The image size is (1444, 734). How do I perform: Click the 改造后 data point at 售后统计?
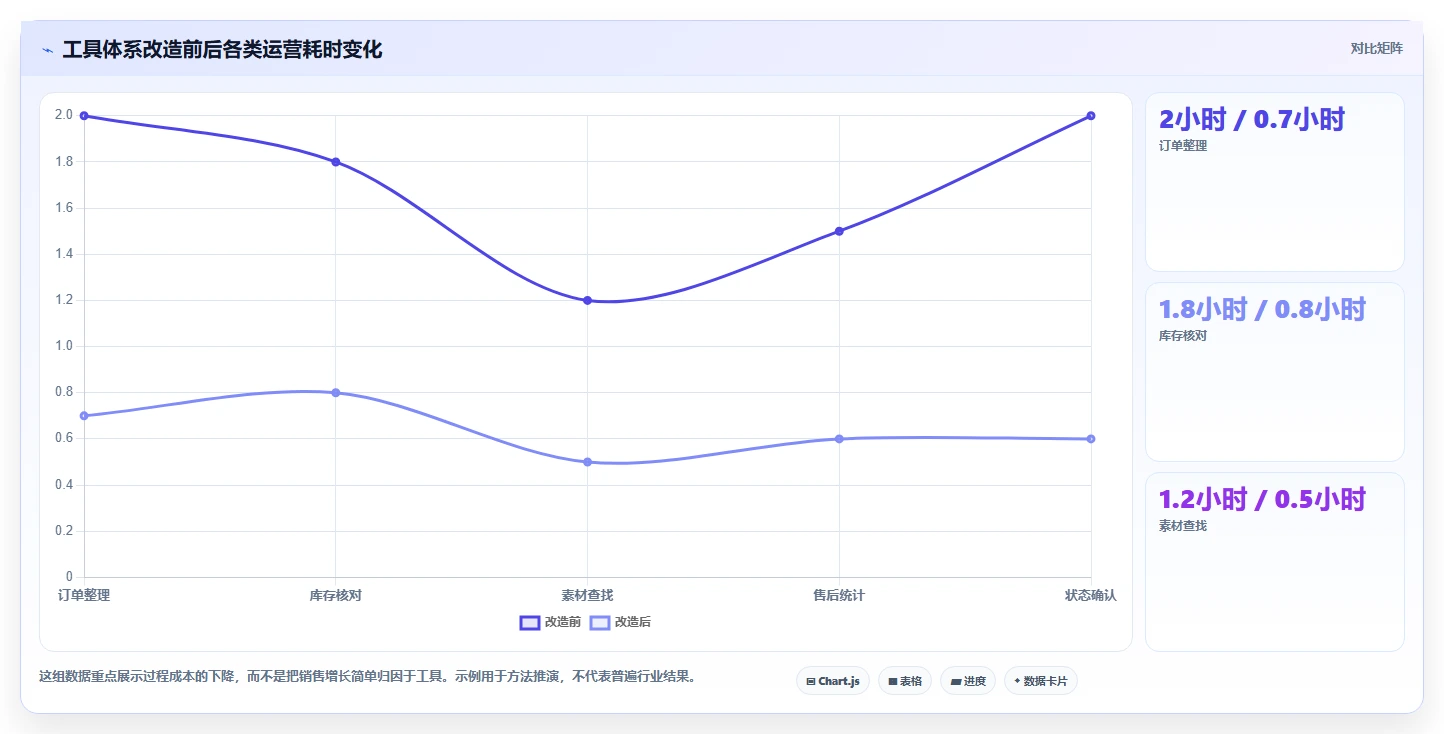pyautogui.click(x=839, y=439)
